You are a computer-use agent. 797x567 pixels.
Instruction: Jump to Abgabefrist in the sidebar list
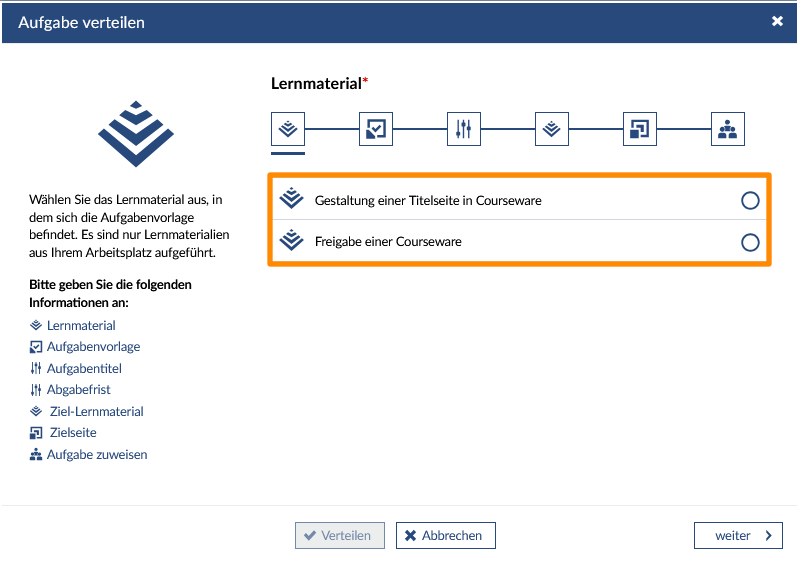click(x=79, y=390)
